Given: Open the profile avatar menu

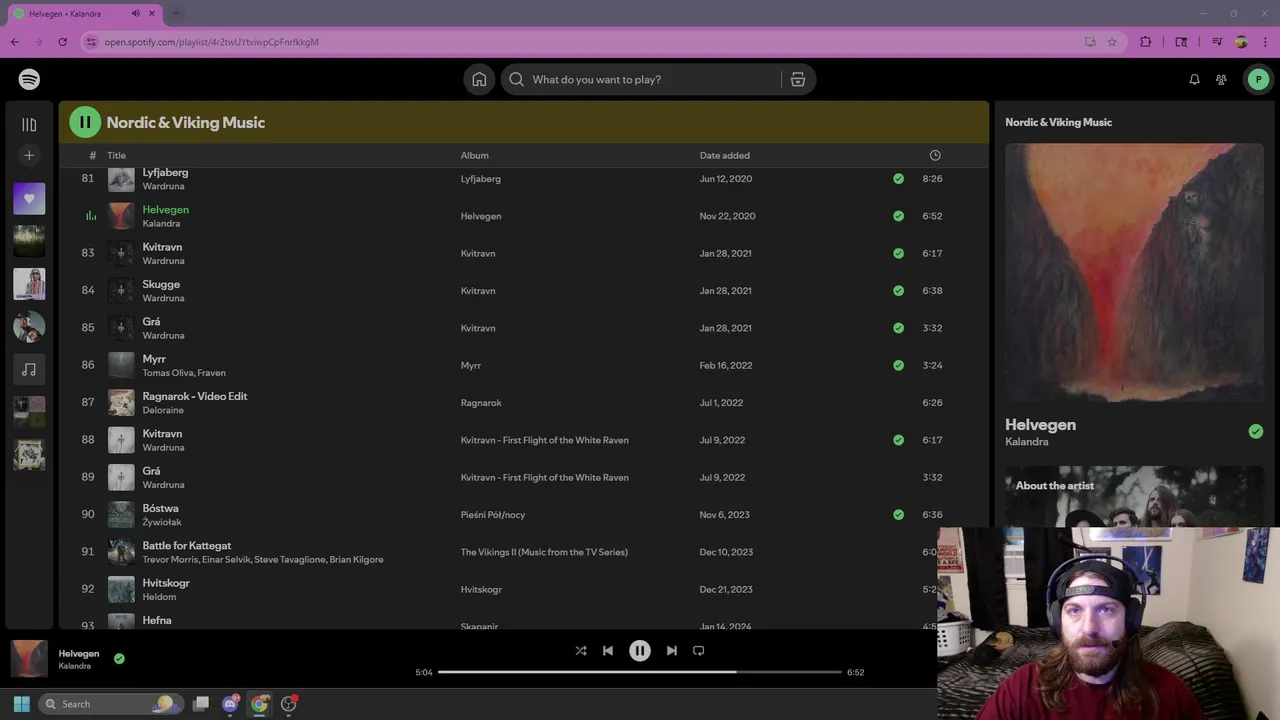Looking at the screenshot, I should [1258, 79].
